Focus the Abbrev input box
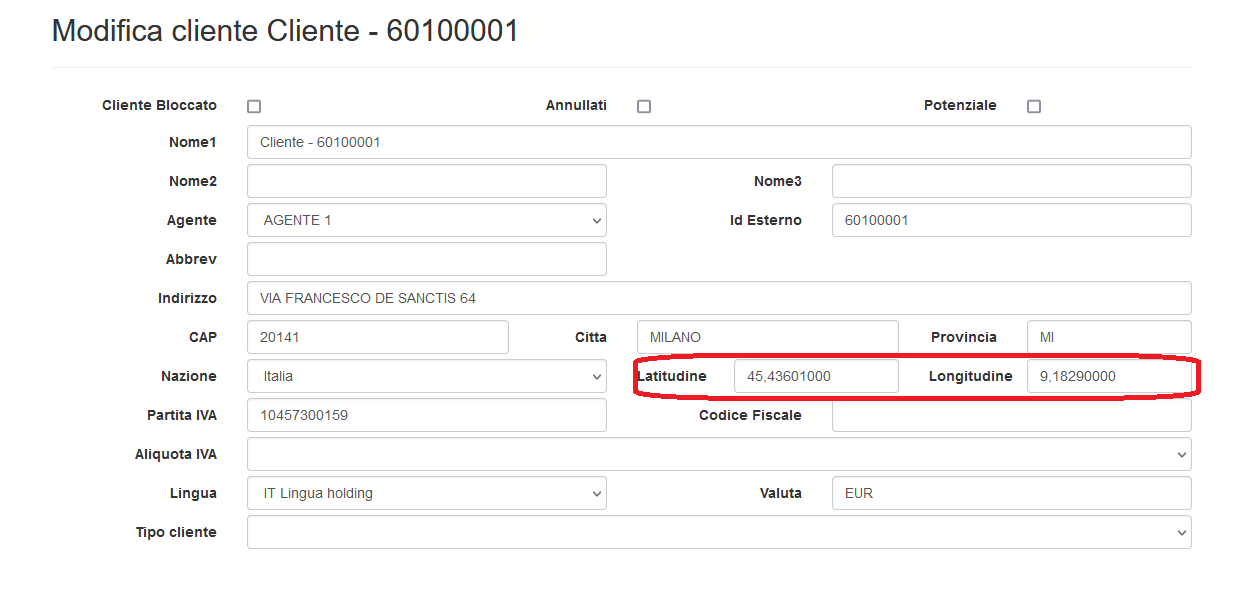The image size is (1246, 615). (x=426, y=259)
